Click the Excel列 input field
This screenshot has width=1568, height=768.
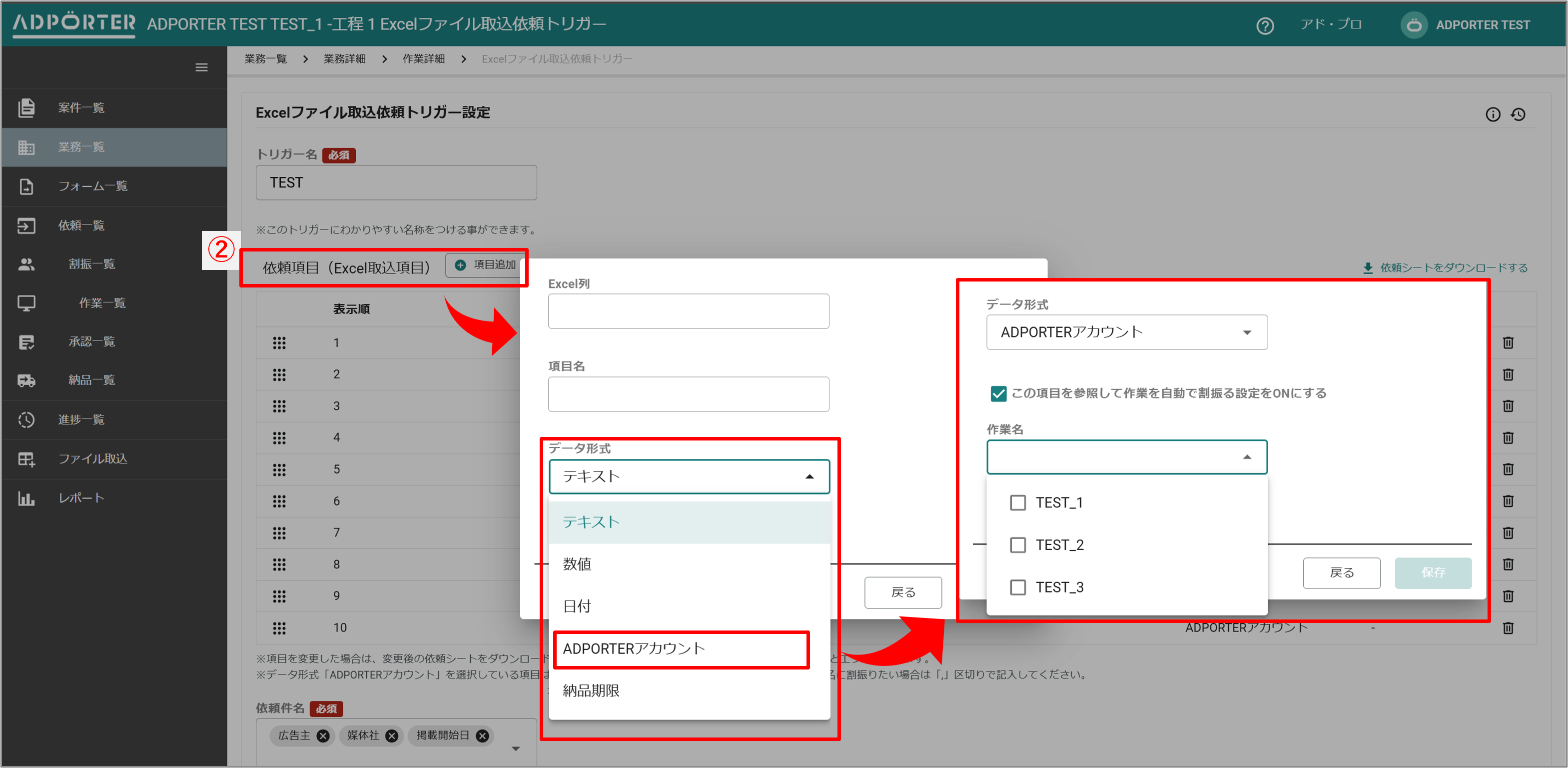[x=689, y=312]
